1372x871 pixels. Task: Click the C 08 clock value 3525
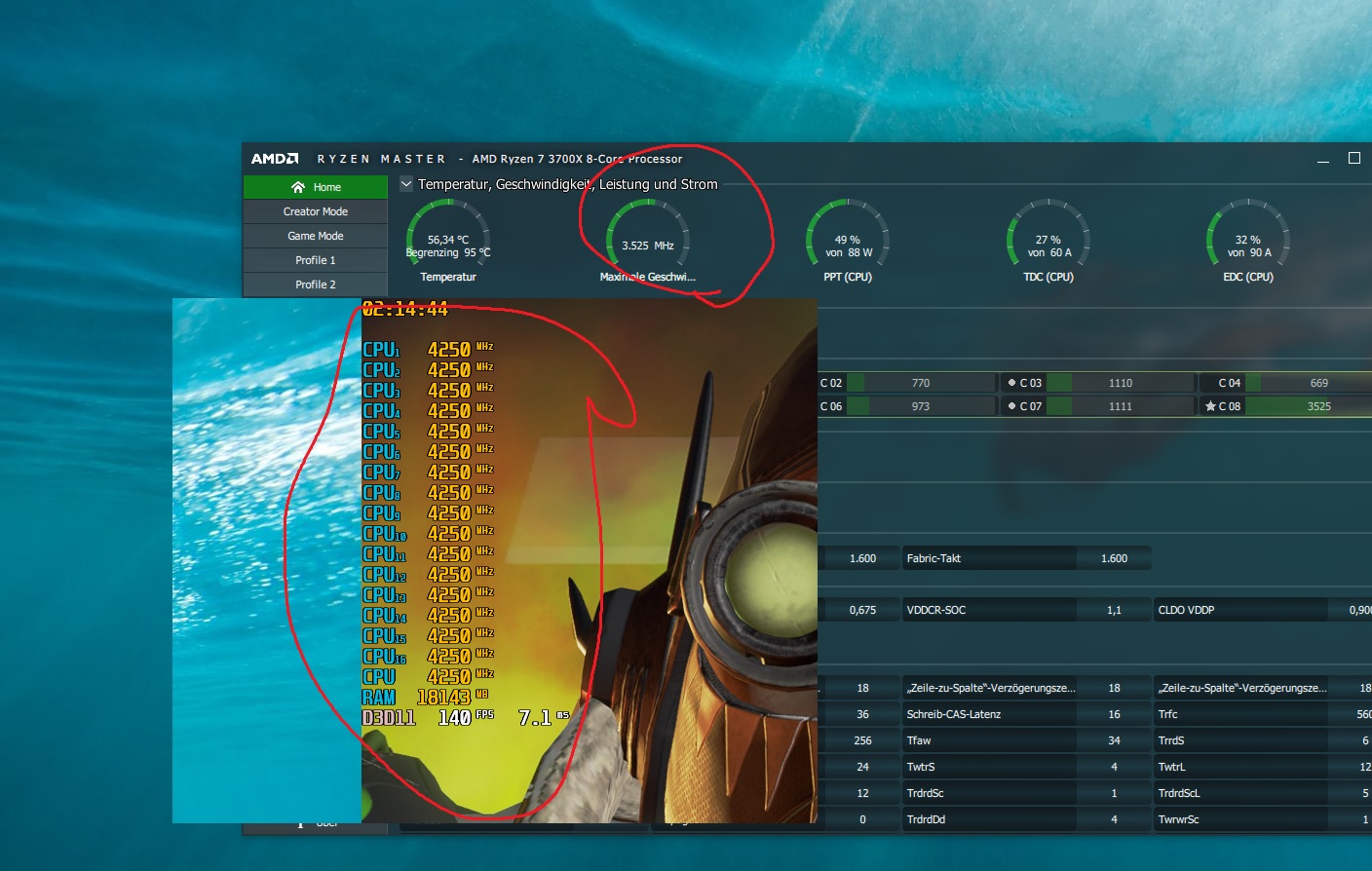pyautogui.click(x=1318, y=406)
